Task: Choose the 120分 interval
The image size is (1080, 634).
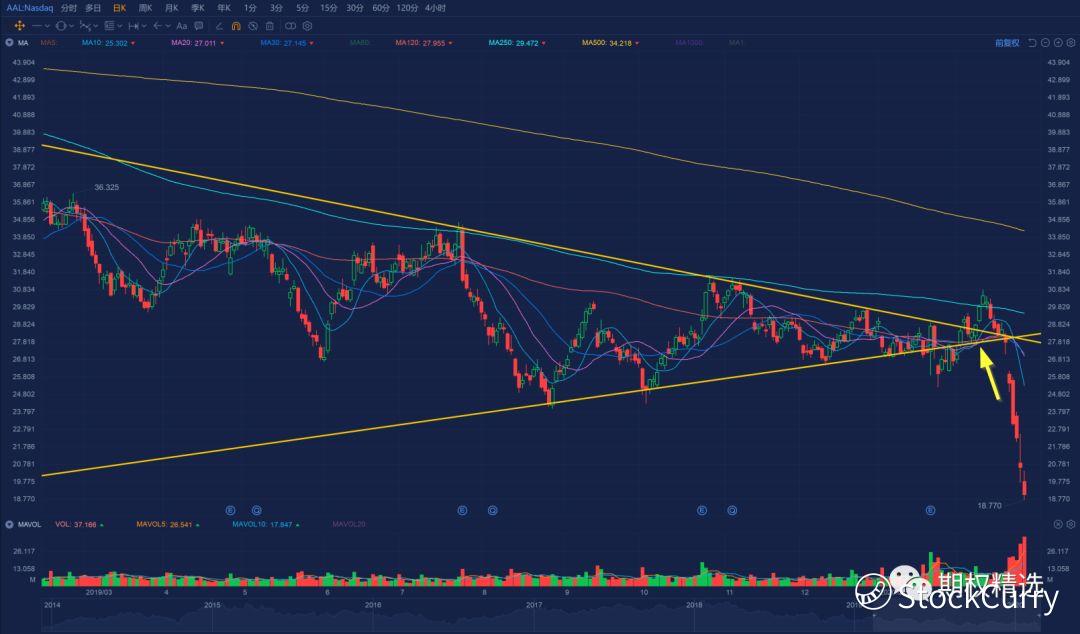Action: [407, 8]
